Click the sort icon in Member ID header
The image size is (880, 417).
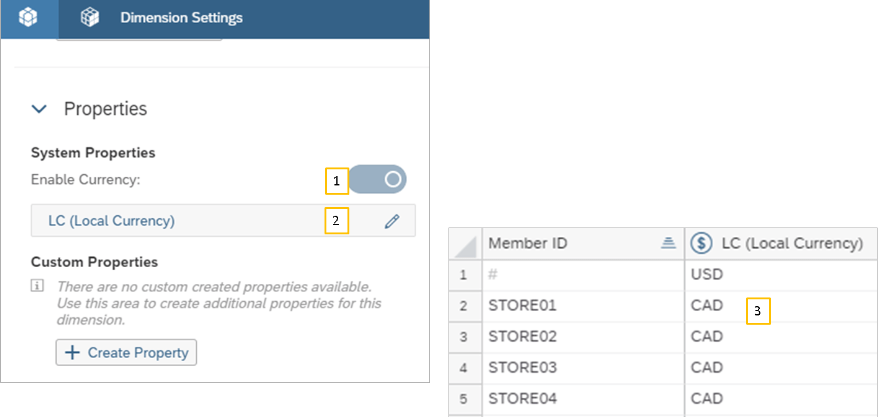point(668,243)
